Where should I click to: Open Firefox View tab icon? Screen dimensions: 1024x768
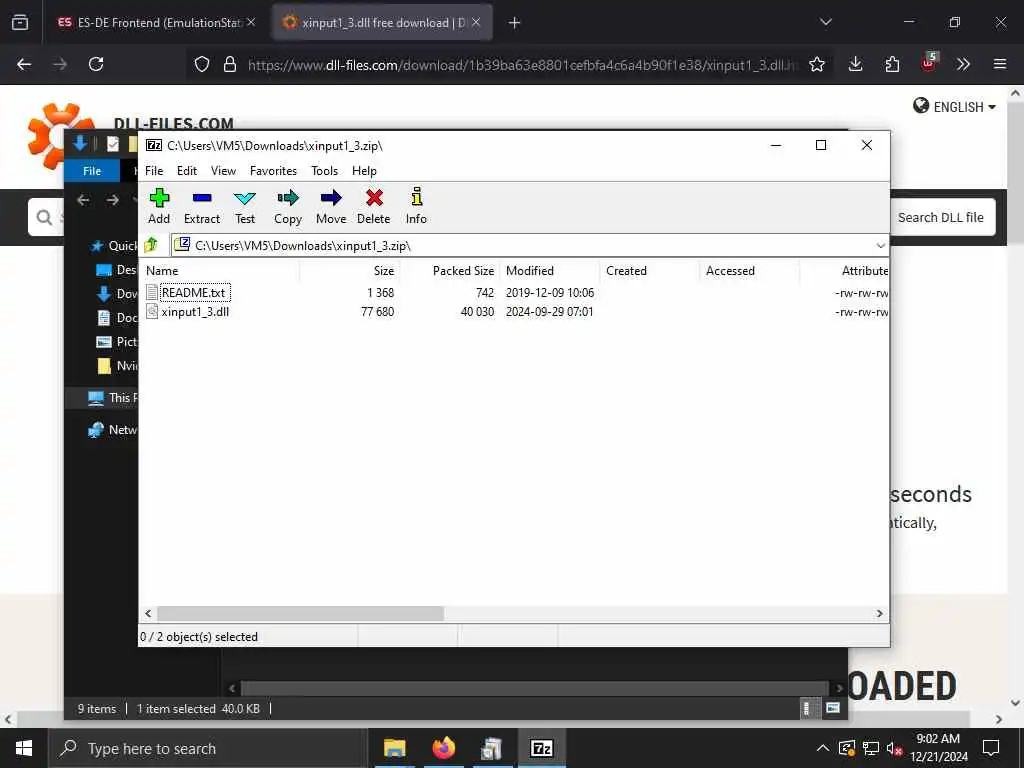(x=20, y=22)
